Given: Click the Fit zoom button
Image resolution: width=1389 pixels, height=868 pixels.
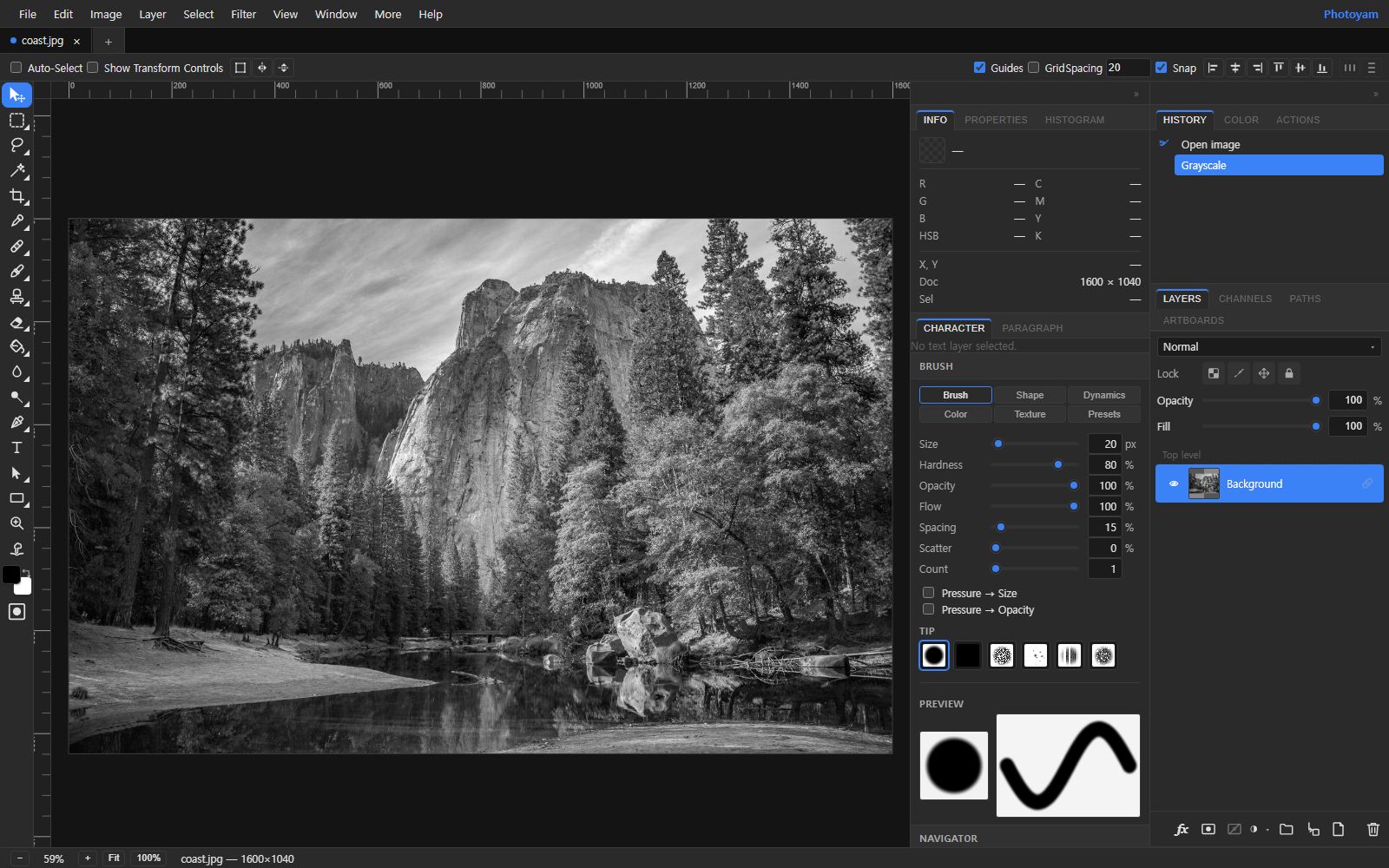Looking at the screenshot, I should (x=114, y=858).
